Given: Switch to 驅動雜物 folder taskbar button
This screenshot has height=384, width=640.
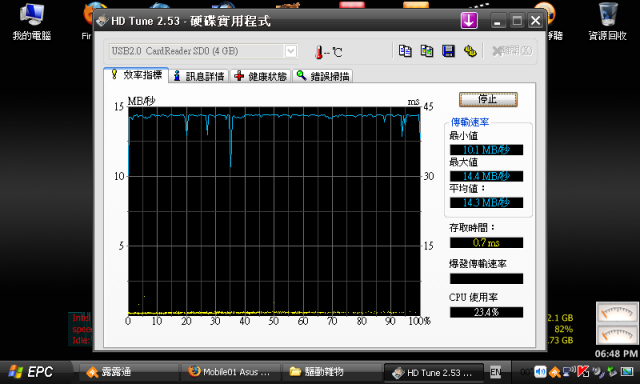Looking at the screenshot, I should (x=331, y=372).
